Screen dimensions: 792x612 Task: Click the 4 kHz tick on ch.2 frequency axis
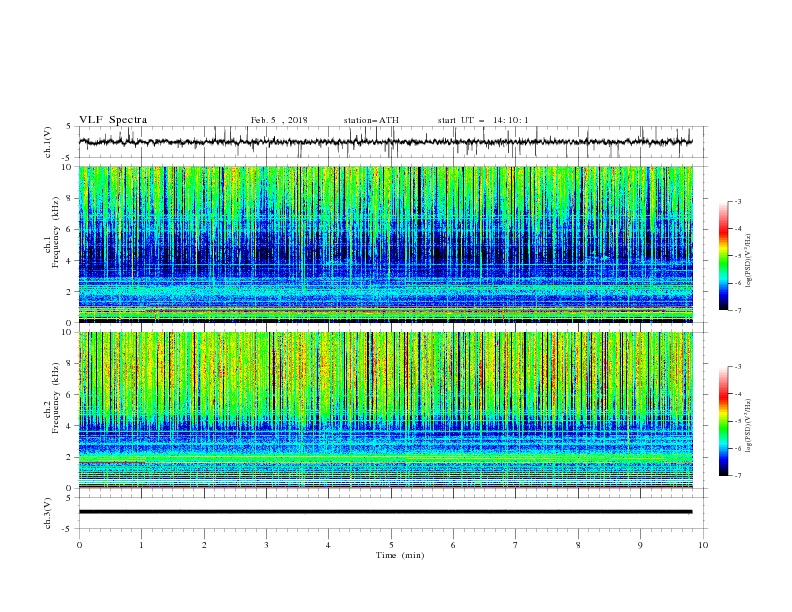click(70, 426)
